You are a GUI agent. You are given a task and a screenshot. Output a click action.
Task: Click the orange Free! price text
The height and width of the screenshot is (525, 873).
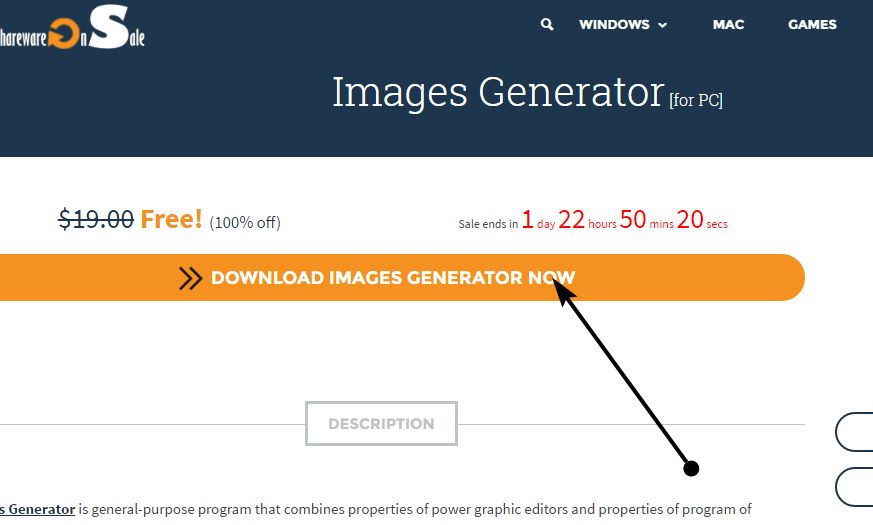pyautogui.click(x=171, y=219)
